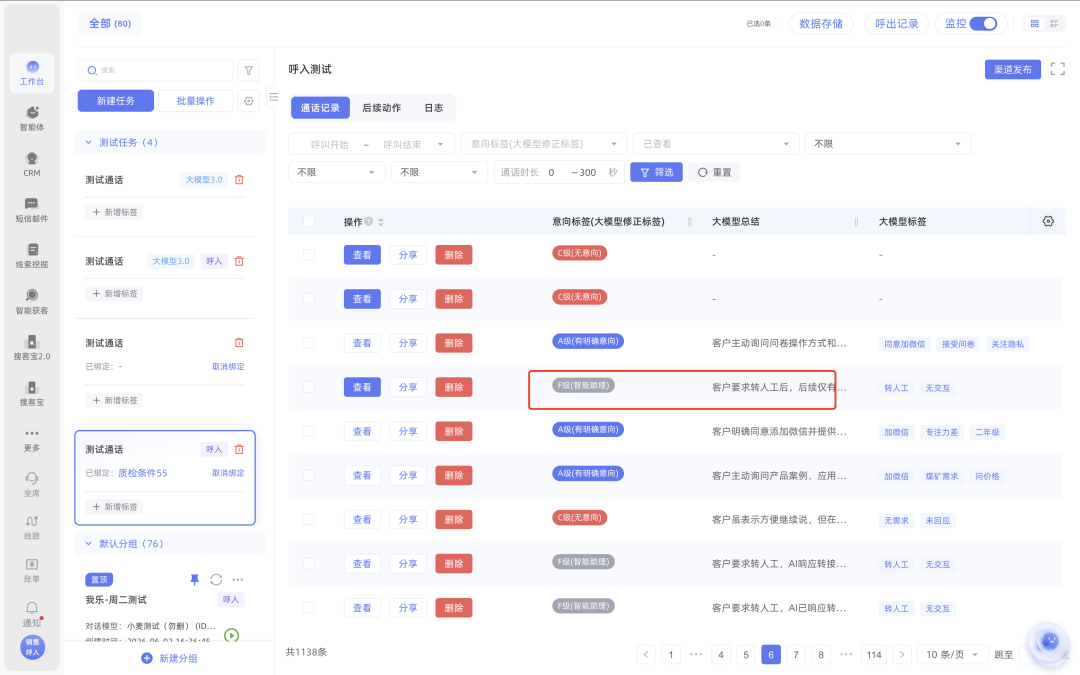Open the second 不限 dropdown before 通话时长
This screenshot has height=675, width=1080.
[439, 172]
